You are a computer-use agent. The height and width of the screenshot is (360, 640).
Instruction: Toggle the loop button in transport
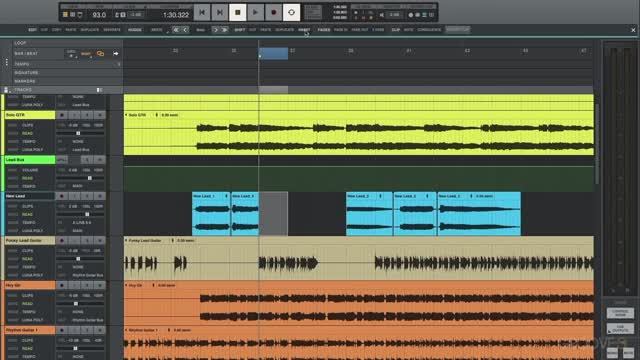tap(291, 13)
